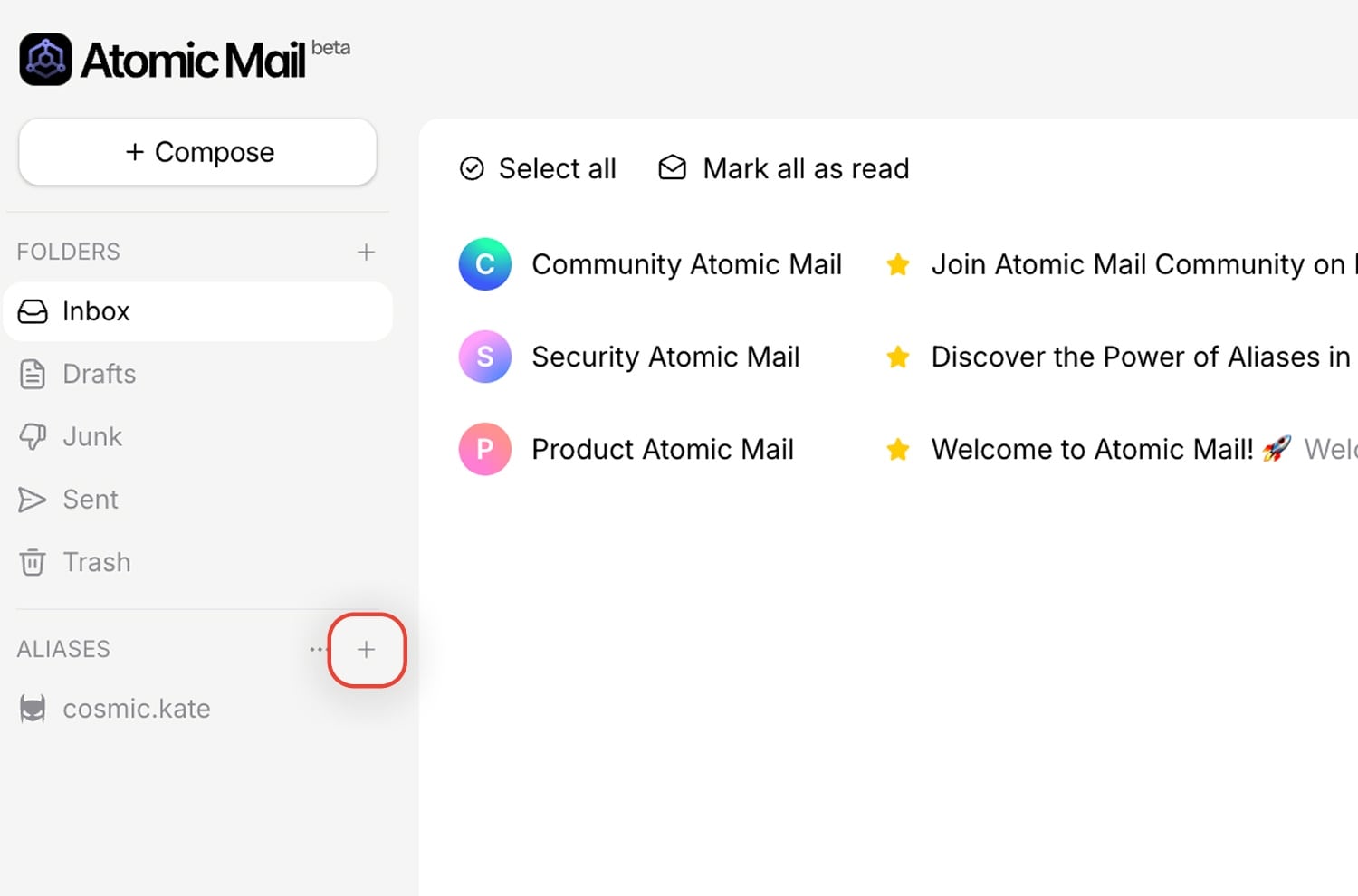Click sender name Community Atomic Mail

coord(686,264)
